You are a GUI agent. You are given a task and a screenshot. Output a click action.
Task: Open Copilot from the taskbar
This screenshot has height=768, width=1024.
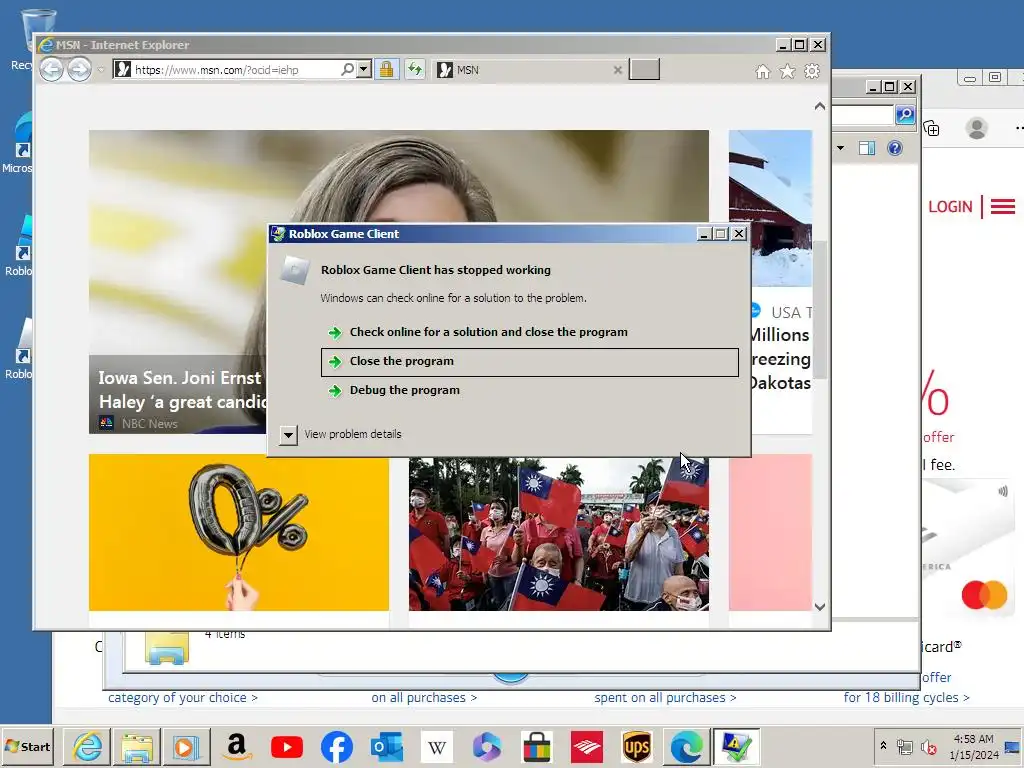[487, 746]
